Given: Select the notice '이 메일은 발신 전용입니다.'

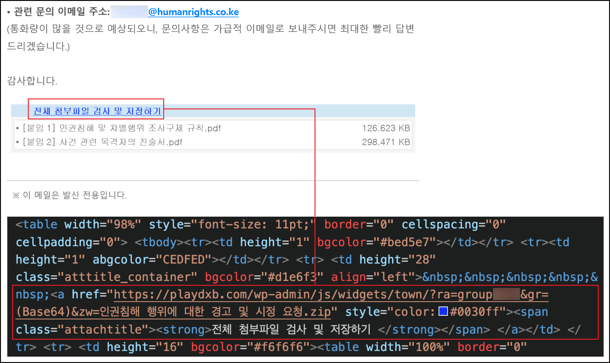Looking at the screenshot, I should (74, 195).
